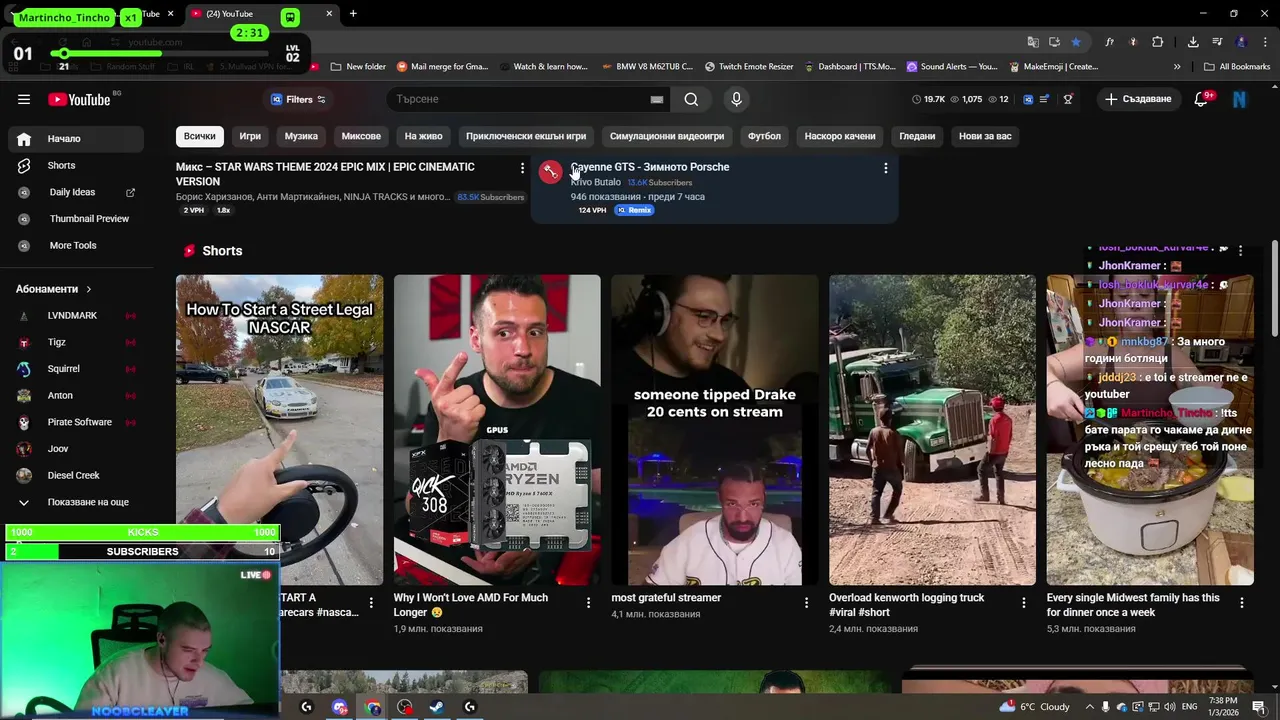Image resolution: width=1280 pixels, height=720 pixels.
Task: Open the Joov subscription channel
Action: tap(76, 449)
